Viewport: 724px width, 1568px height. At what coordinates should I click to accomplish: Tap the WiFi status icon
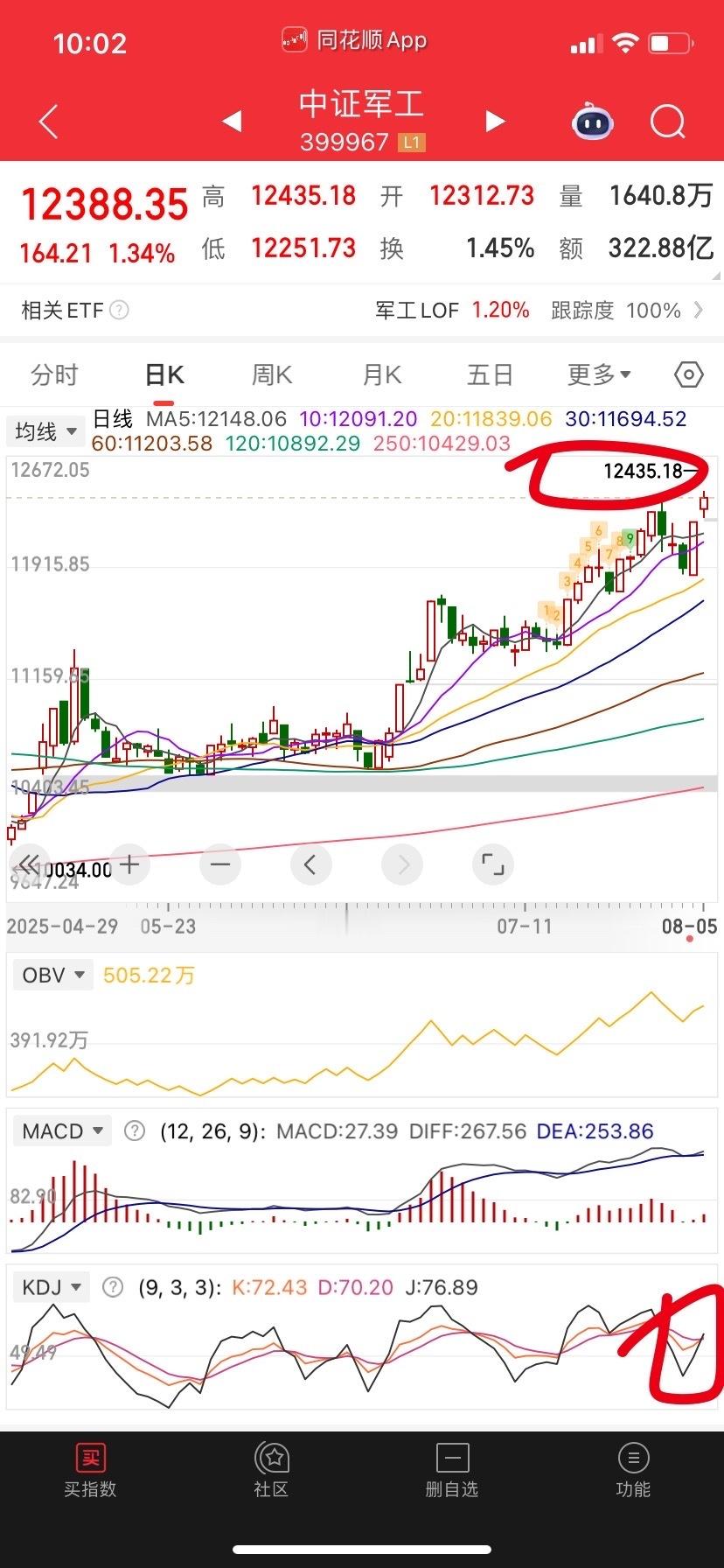coord(624,43)
